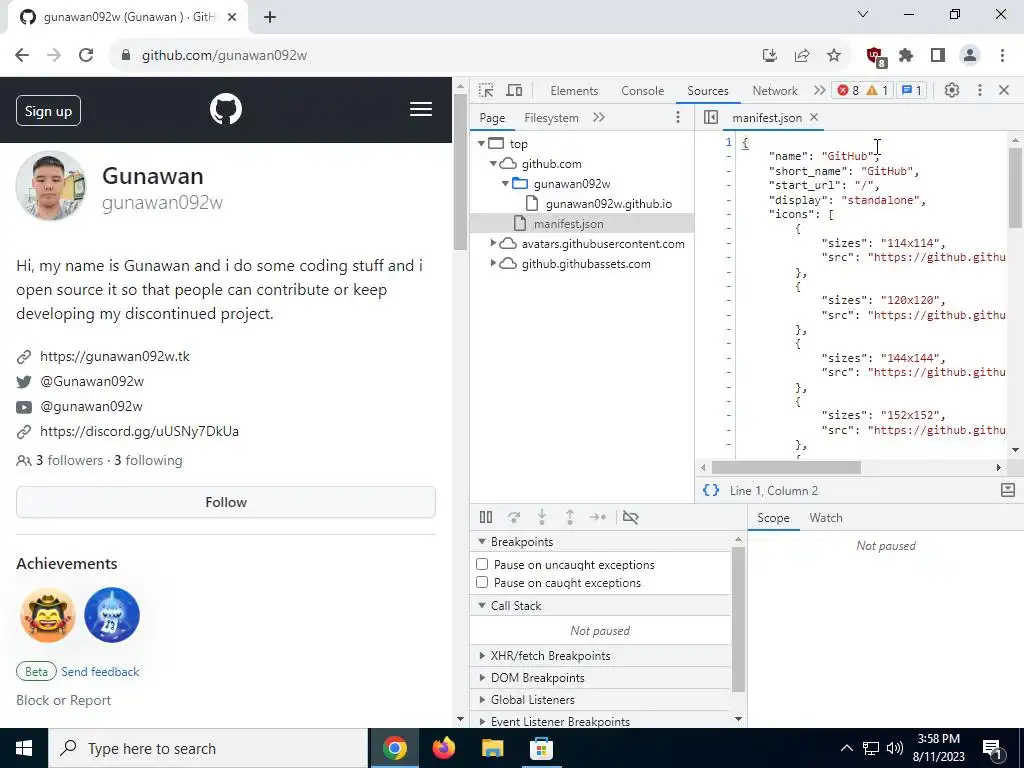Image resolution: width=1024 pixels, height=768 pixels.
Task: Open the discord.gg invite link
Action: click(139, 431)
